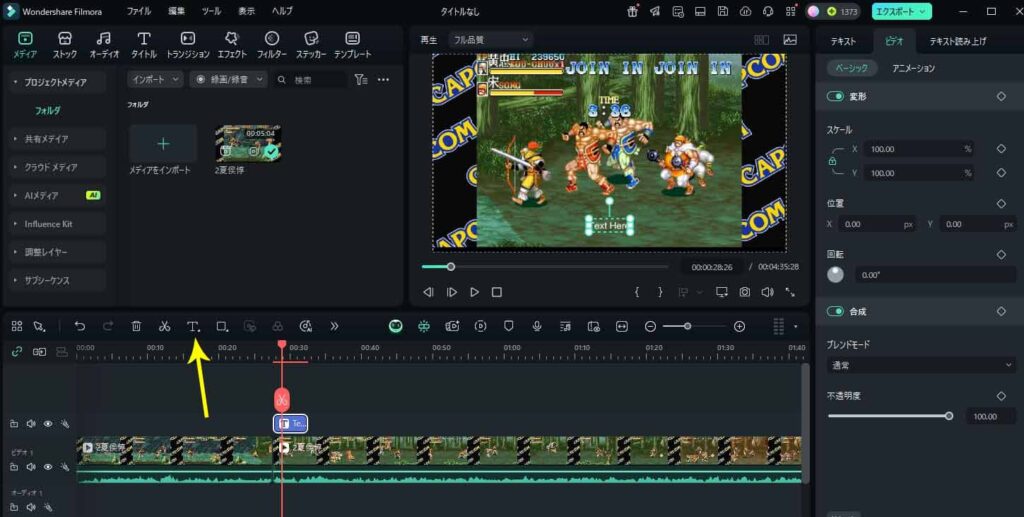Switch to the テキスト読み上げ tab

point(957,41)
